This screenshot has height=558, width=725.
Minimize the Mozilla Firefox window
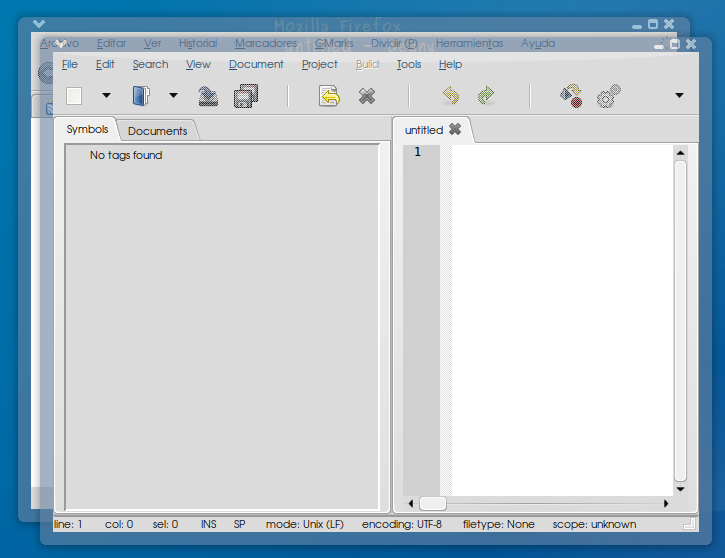637,27
